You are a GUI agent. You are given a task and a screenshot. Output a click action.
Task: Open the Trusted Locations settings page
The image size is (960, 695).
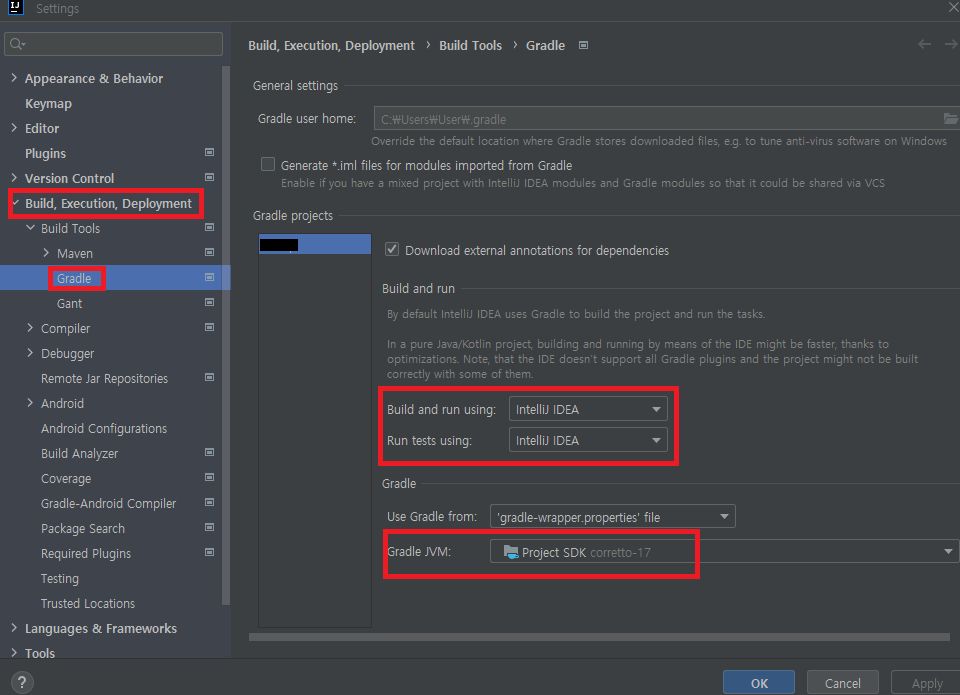pyautogui.click(x=88, y=603)
